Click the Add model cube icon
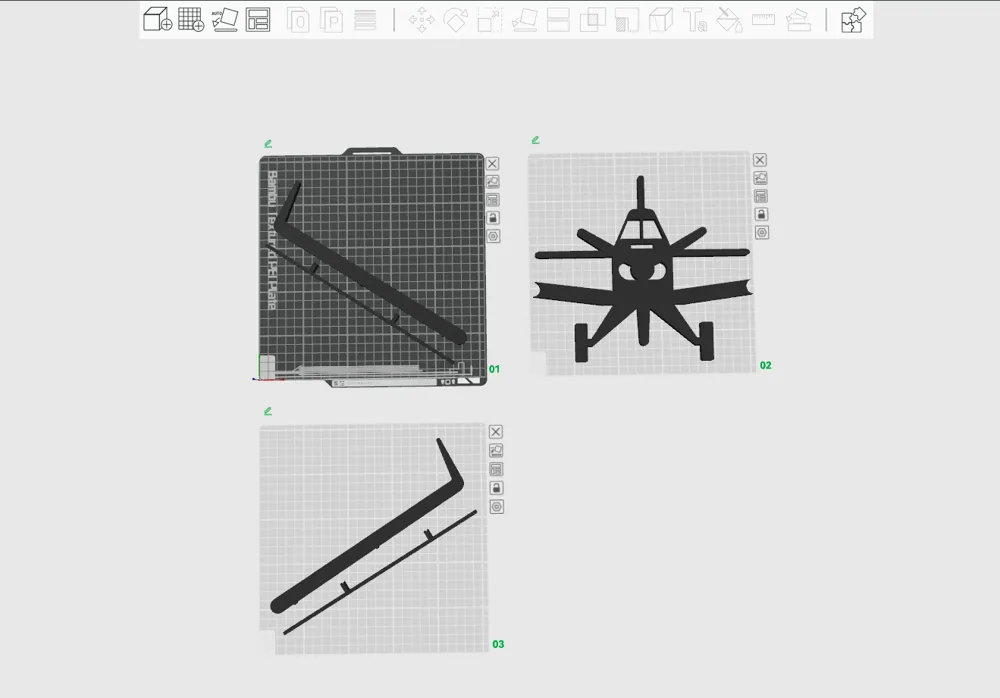Viewport: 1000px width, 698px height. coord(157,20)
